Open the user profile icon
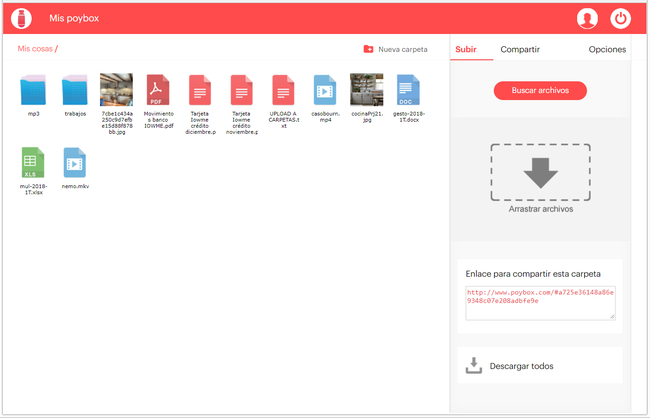The image size is (650, 418). pyautogui.click(x=587, y=19)
